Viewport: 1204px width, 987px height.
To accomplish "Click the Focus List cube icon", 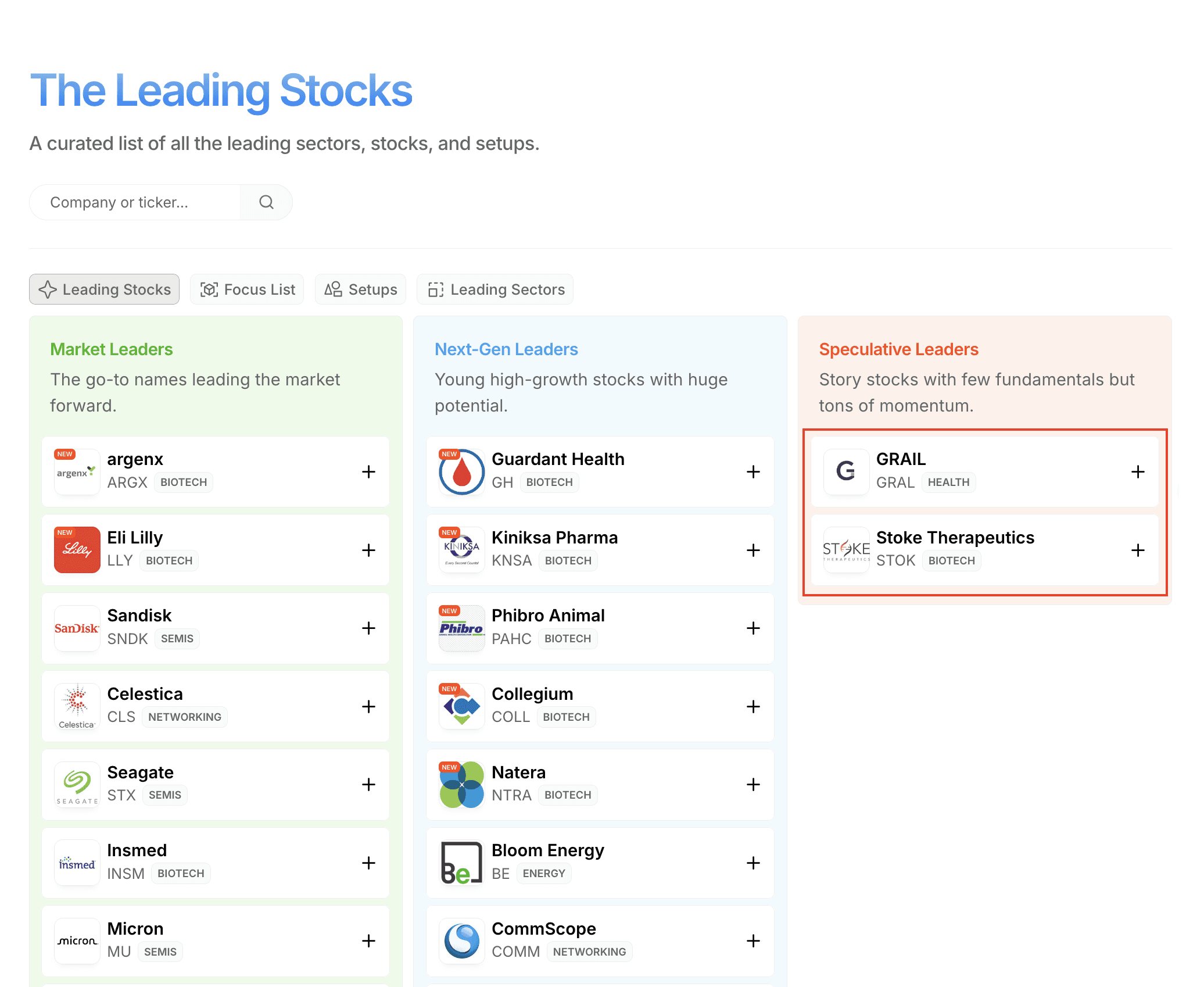I will click(x=209, y=289).
